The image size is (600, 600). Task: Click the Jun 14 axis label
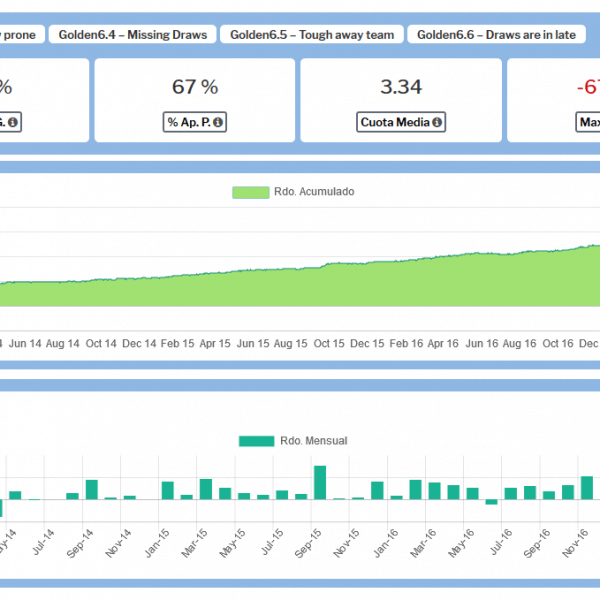click(x=25, y=344)
